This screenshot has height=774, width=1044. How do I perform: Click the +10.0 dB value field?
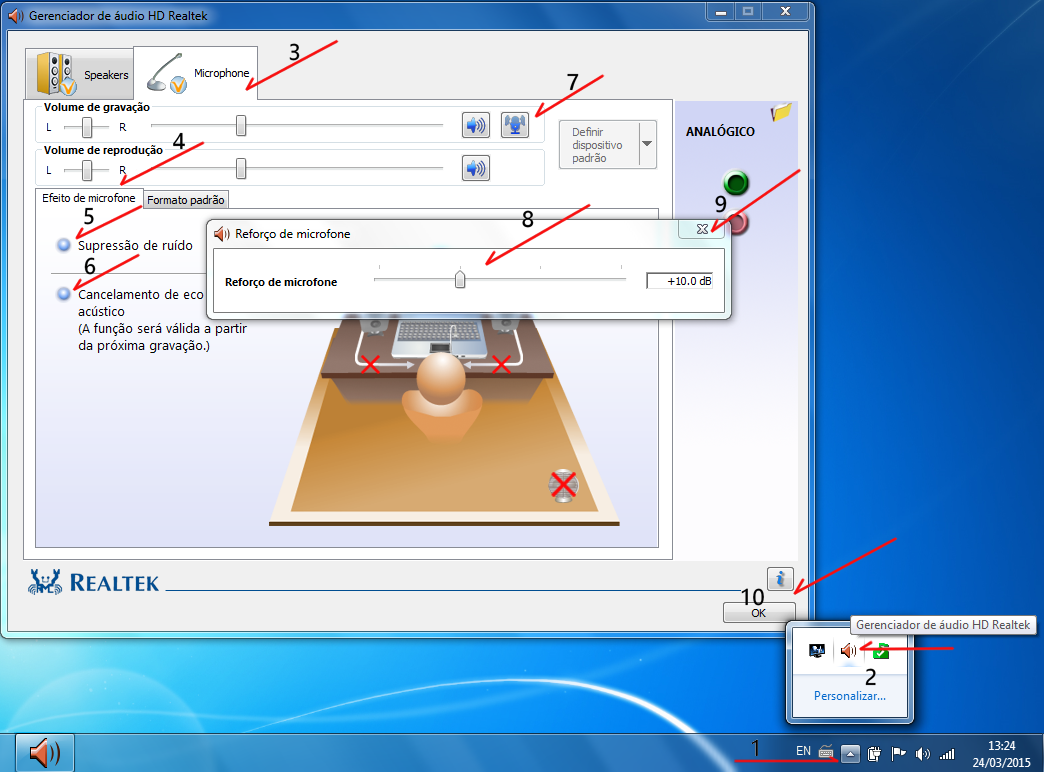[x=679, y=281]
